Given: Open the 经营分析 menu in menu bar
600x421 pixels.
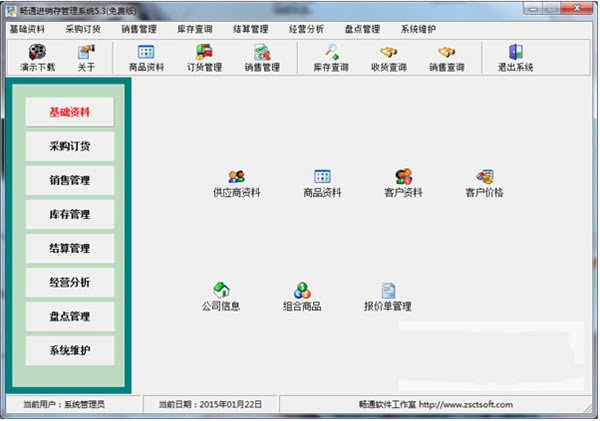Looking at the screenshot, I should click(x=307, y=29).
